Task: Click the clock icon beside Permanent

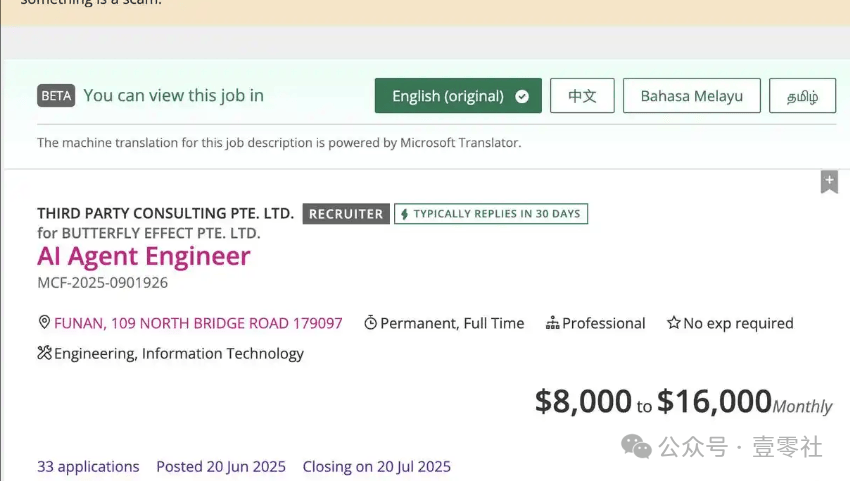Action: (x=370, y=323)
